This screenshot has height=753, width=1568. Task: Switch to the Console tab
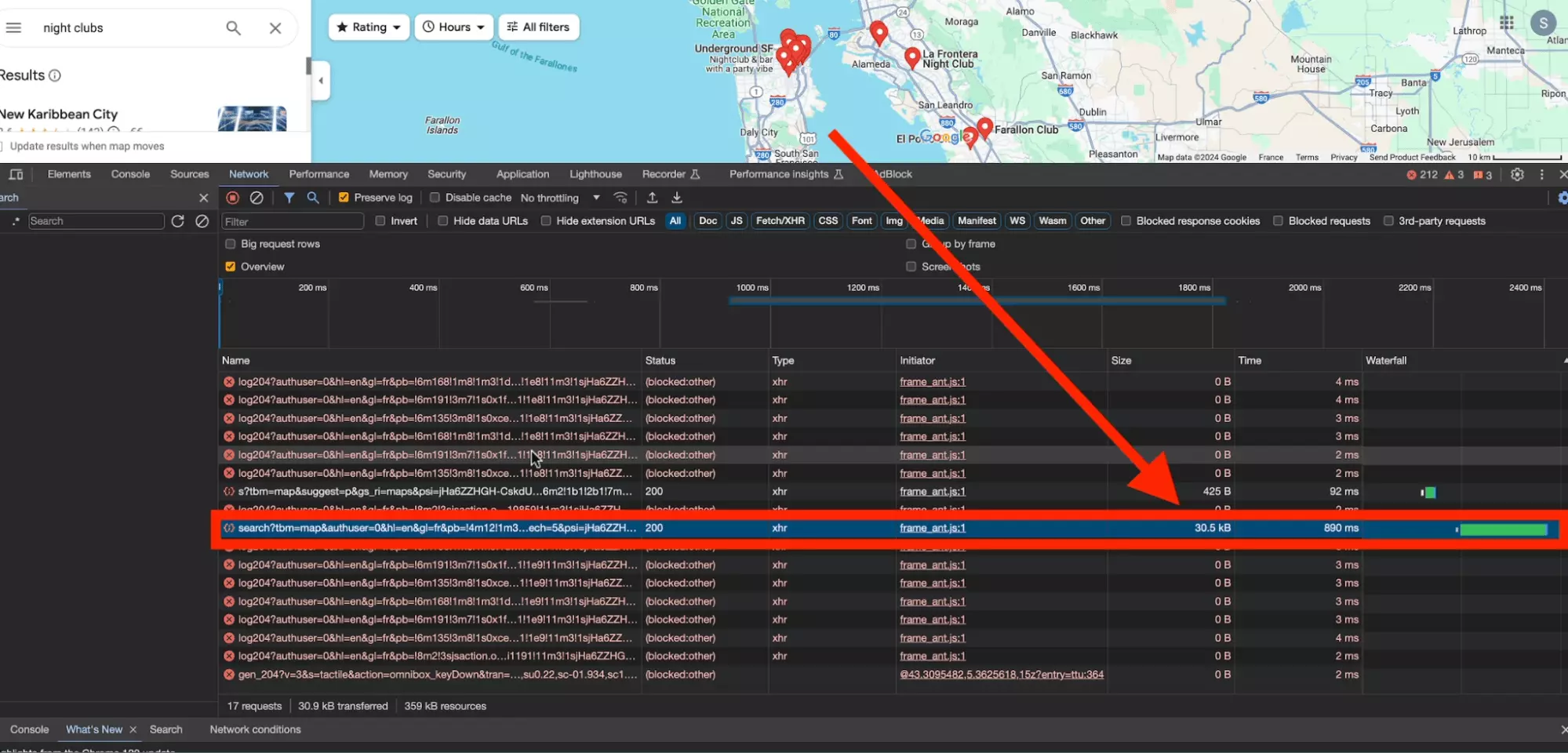tap(130, 174)
